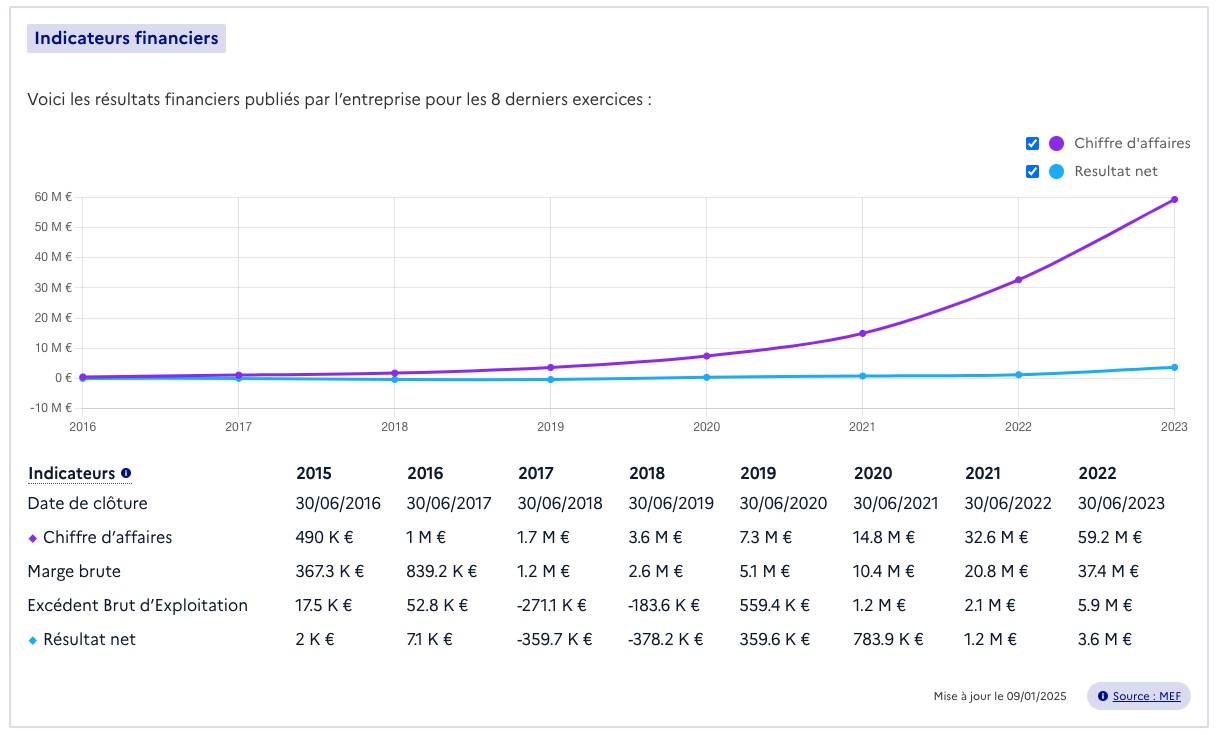Click the purple Chiffre d'affaires legend circle
This screenshot has width=1220, height=735.
coord(1057,143)
